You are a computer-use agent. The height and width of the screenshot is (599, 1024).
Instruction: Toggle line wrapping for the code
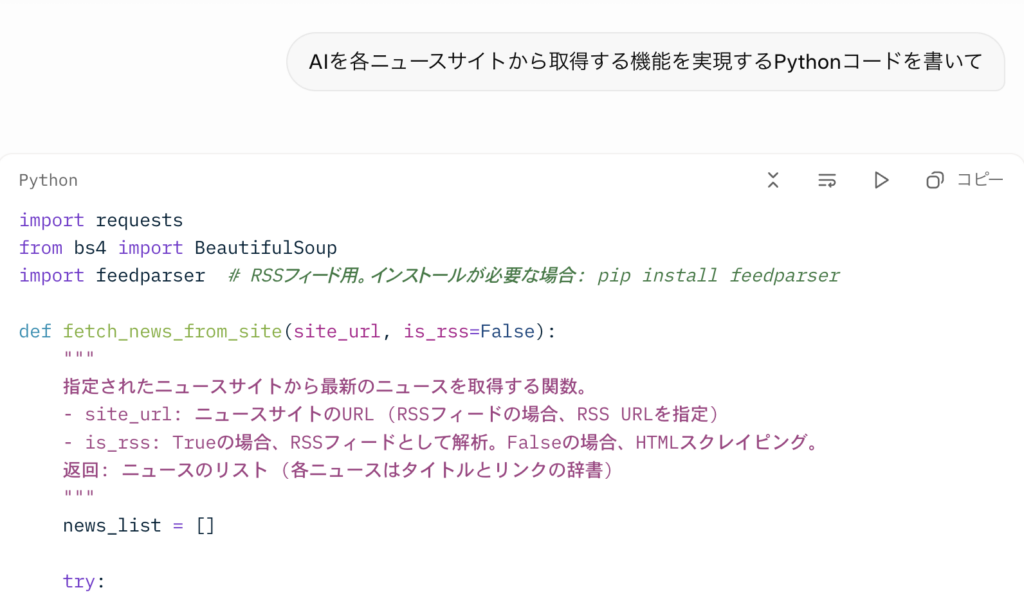[827, 180]
